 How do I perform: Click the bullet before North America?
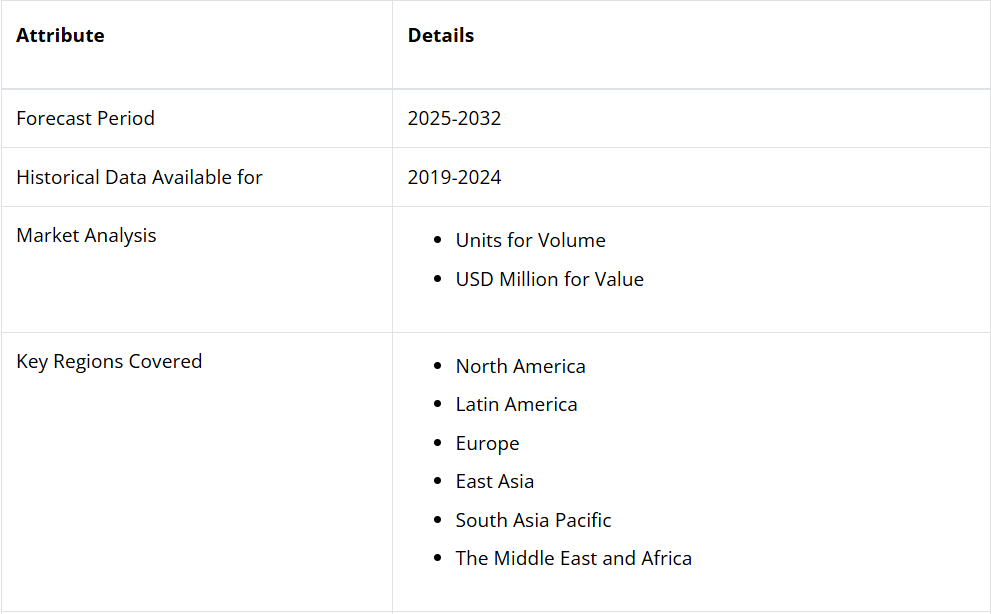click(437, 365)
